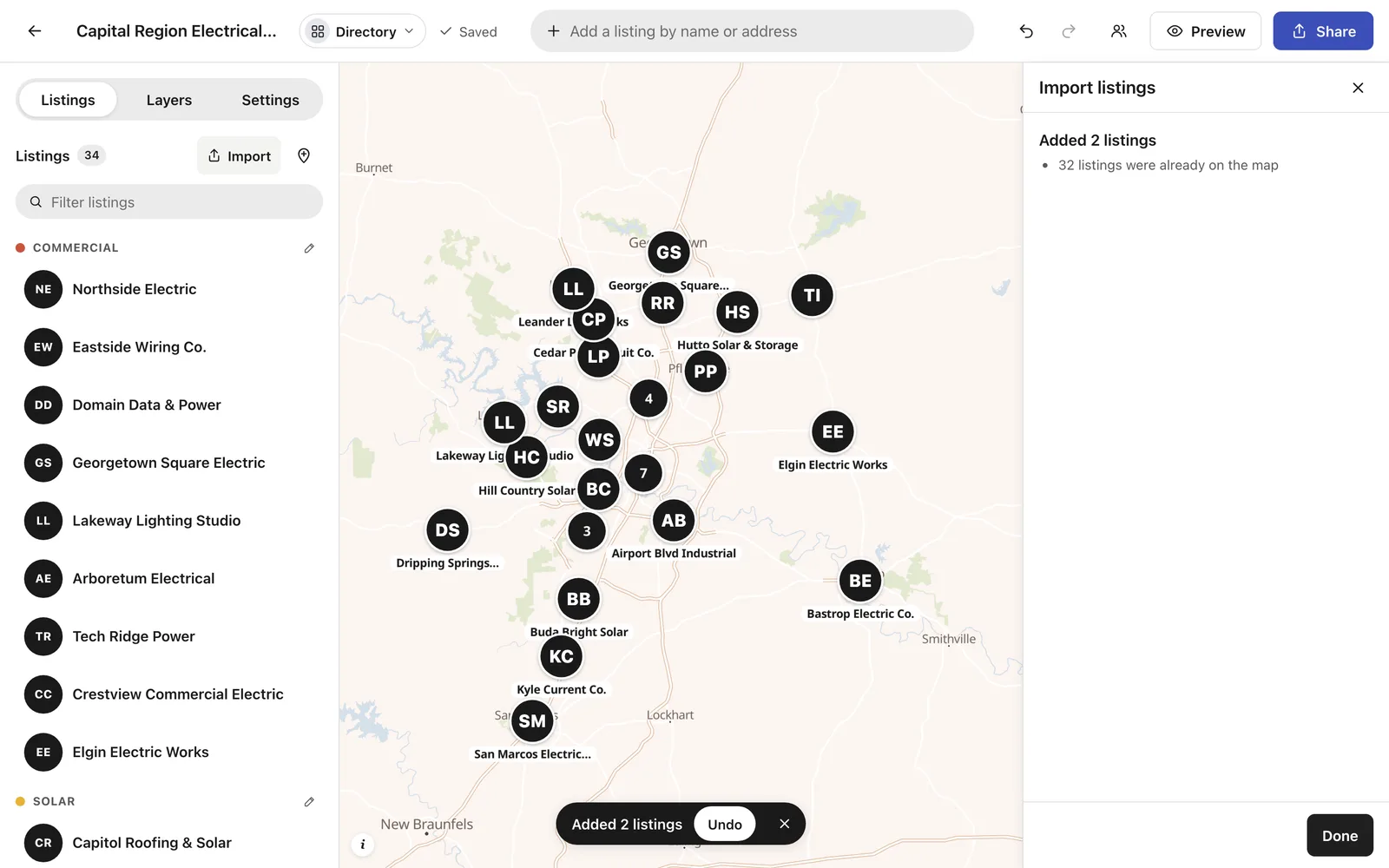The height and width of the screenshot is (868, 1389).
Task: Click the TI map marker
Action: tap(812, 295)
